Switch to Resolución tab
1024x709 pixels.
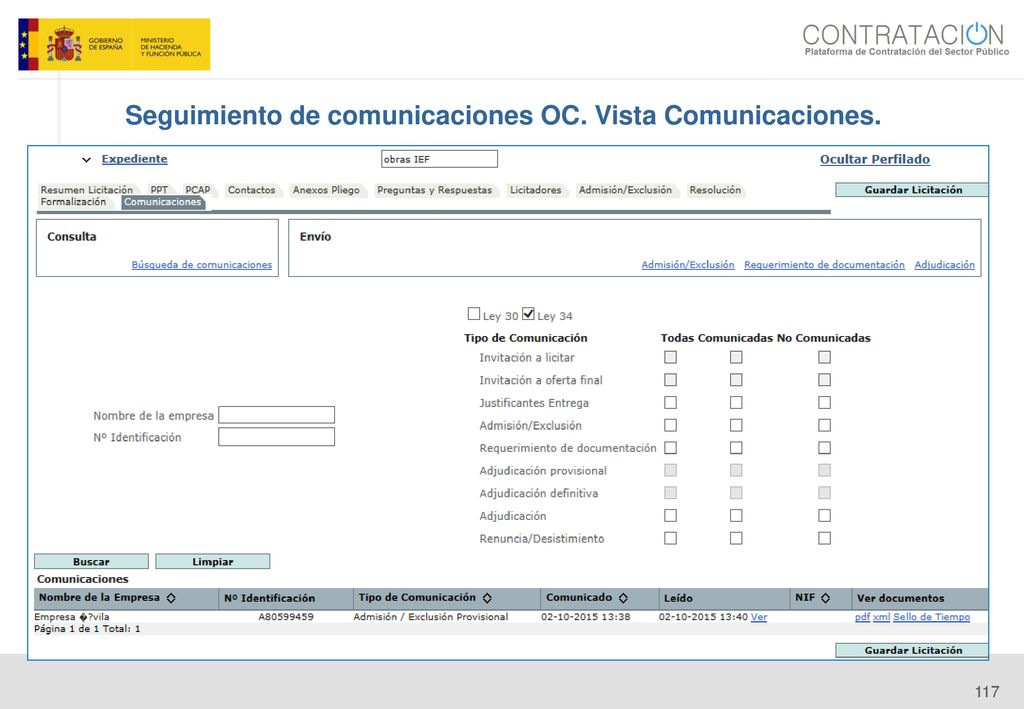click(x=715, y=190)
